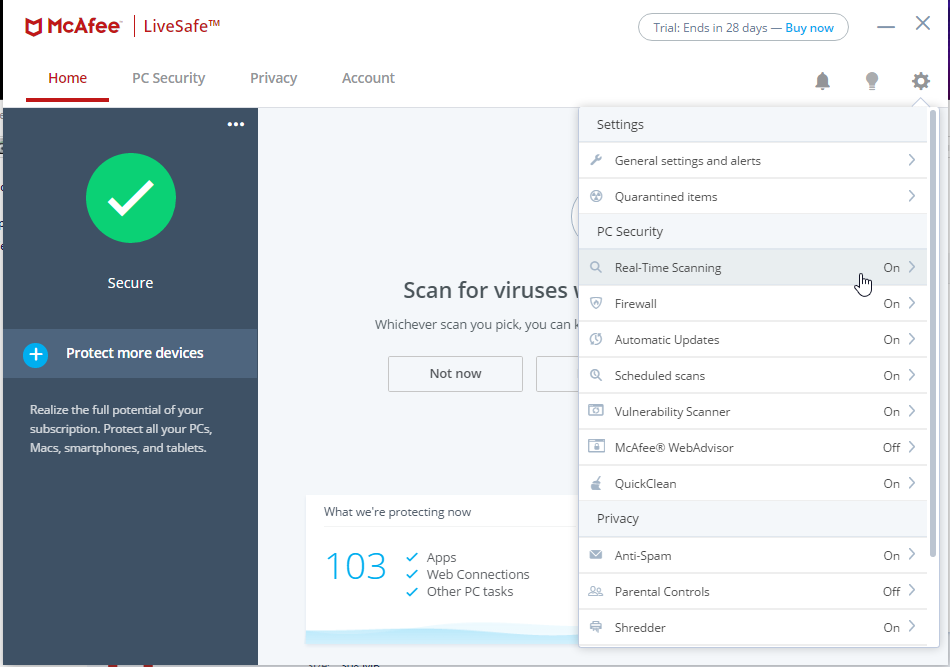Open the Buy now link
The width and height of the screenshot is (950, 667).
(811, 27)
